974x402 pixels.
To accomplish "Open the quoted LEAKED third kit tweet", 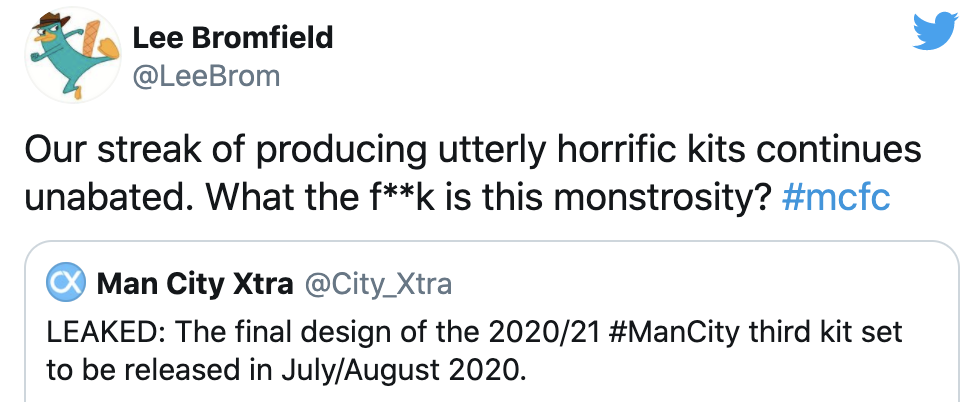I will 492,321.
